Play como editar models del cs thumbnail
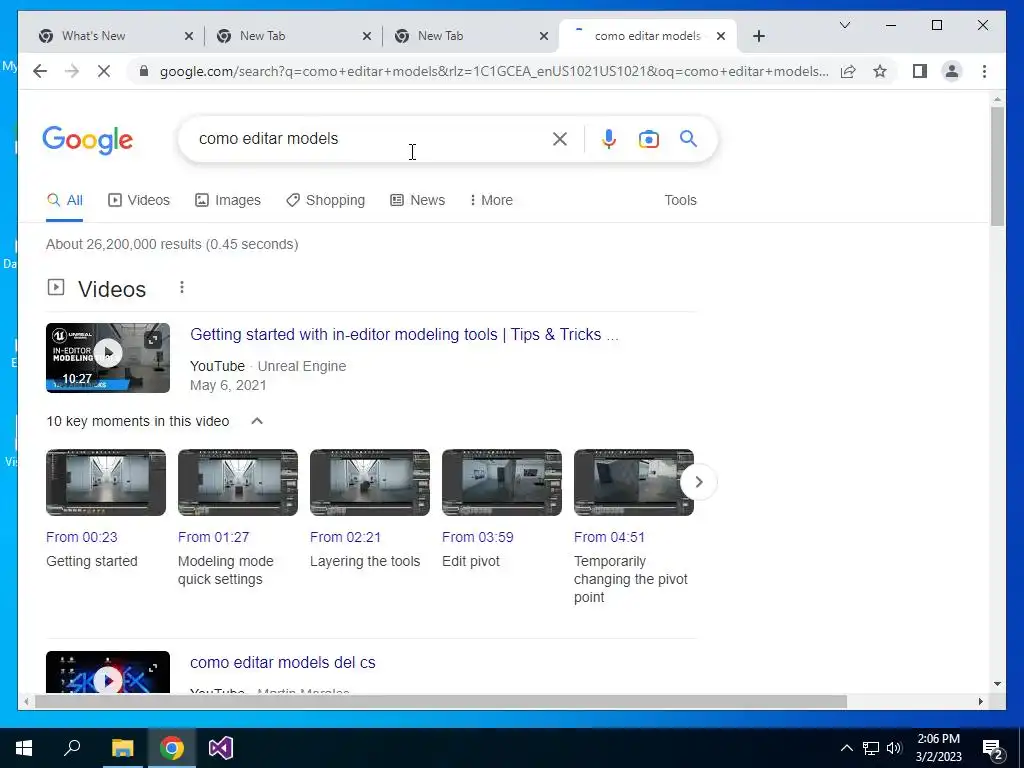Viewport: 1024px width, 768px height. coord(108,673)
